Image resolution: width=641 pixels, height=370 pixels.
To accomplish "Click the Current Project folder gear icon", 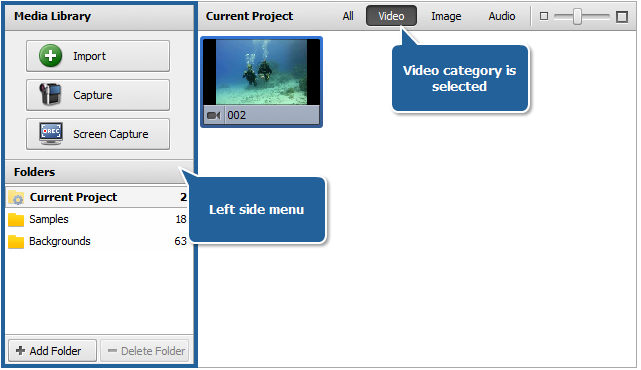I will coord(16,197).
